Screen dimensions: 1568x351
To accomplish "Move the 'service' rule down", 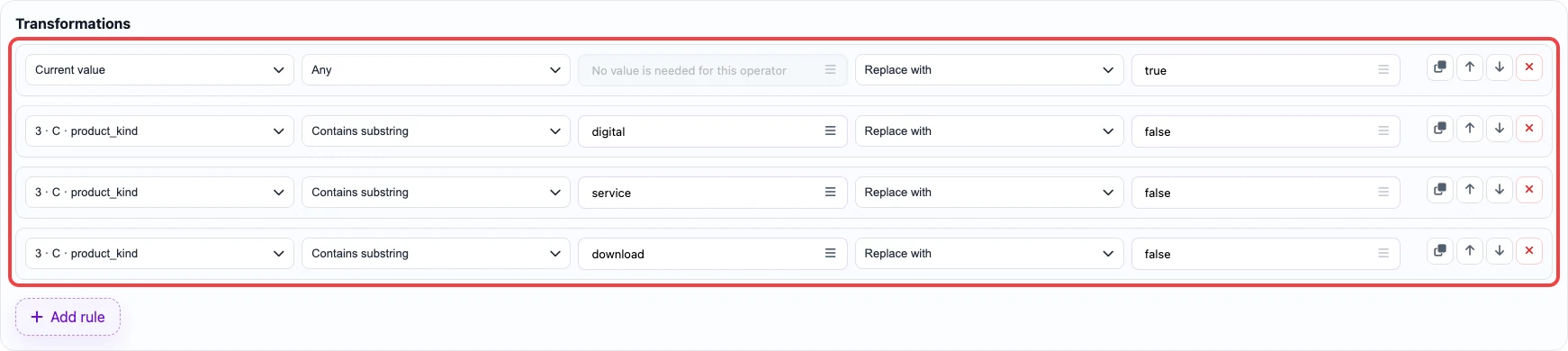I will pos(1500,190).
